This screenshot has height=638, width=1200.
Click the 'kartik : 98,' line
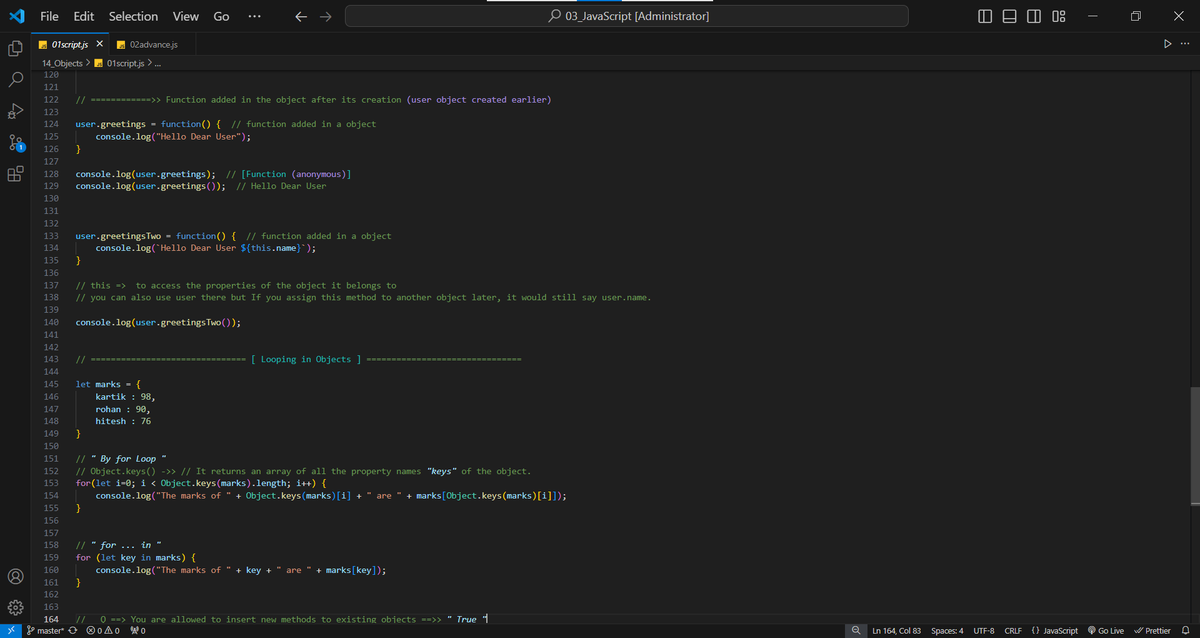[125, 396]
